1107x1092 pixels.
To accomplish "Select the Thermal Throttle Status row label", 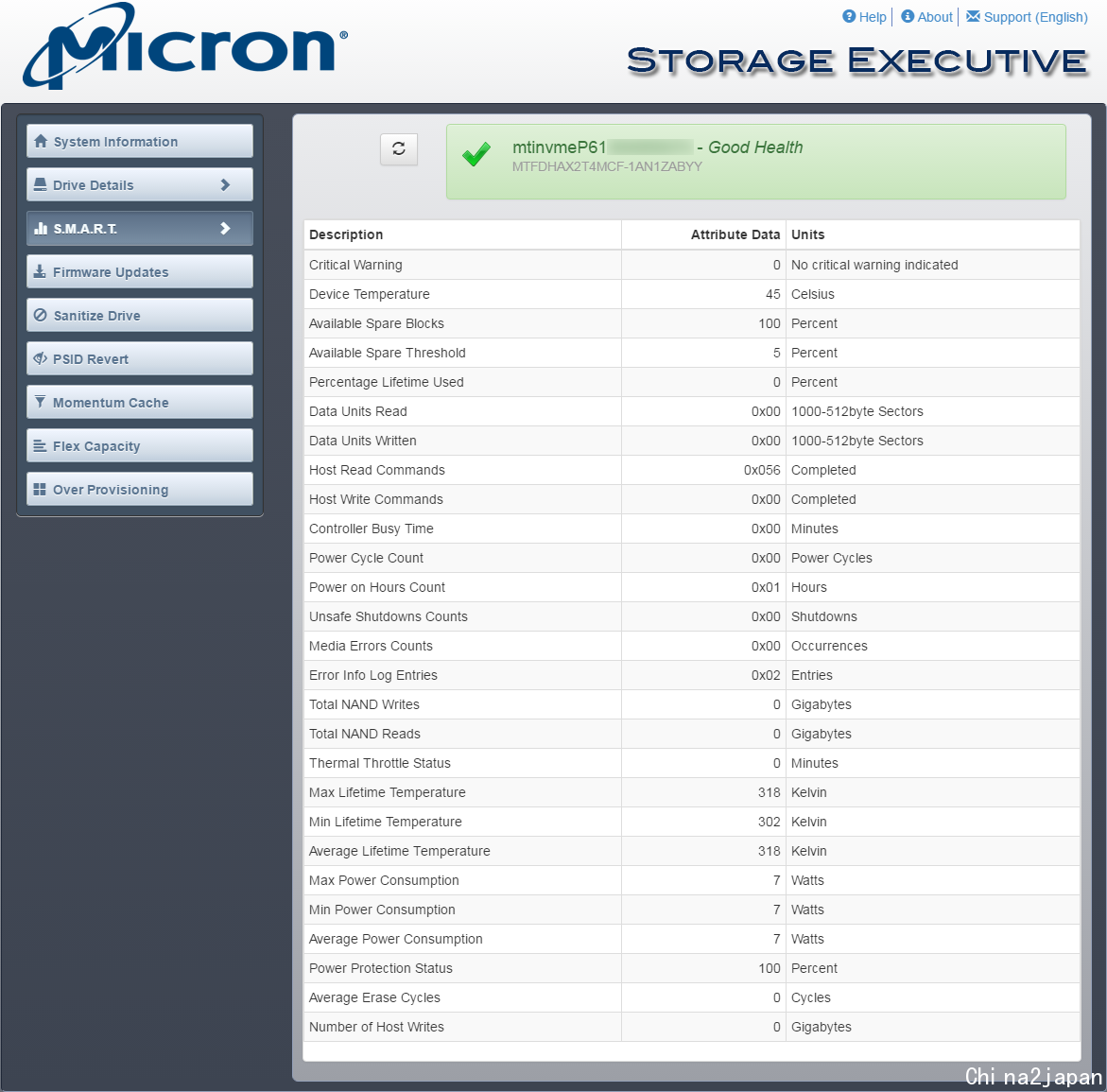I will 380,763.
